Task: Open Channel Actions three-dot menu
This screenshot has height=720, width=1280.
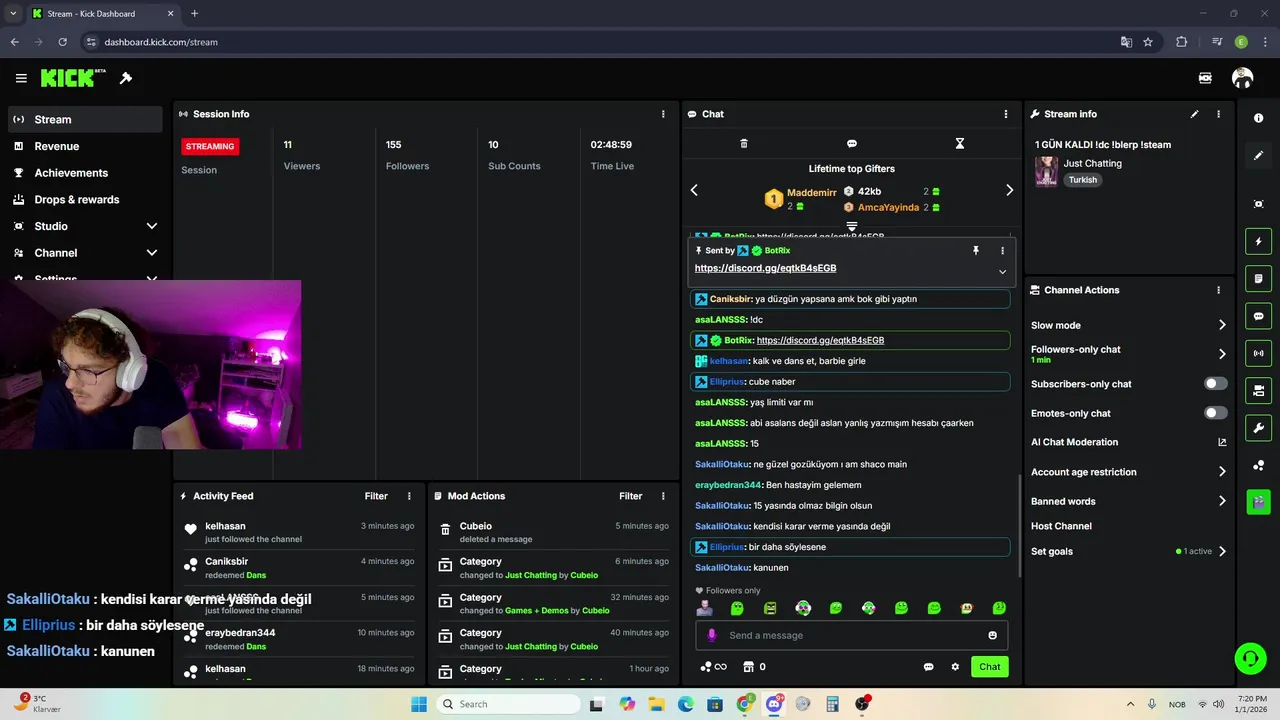Action: (1218, 290)
